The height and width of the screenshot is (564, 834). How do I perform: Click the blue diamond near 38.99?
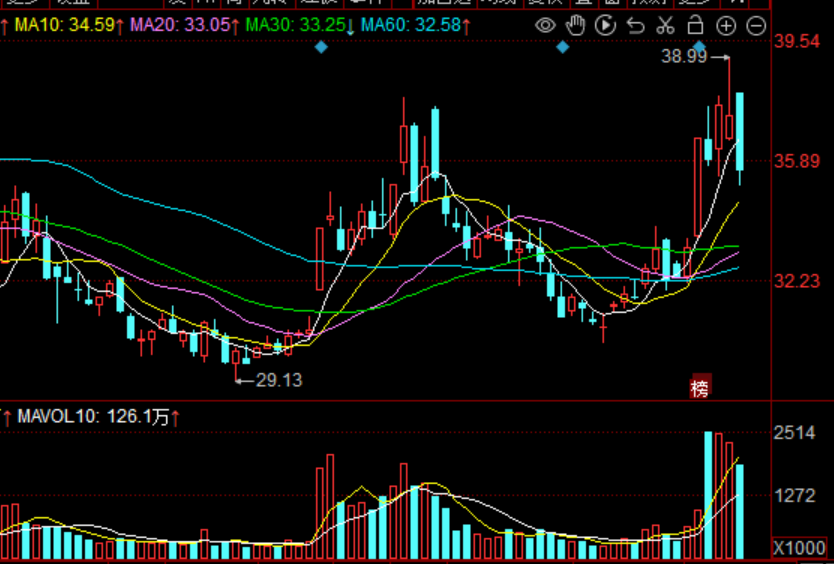pos(699,47)
